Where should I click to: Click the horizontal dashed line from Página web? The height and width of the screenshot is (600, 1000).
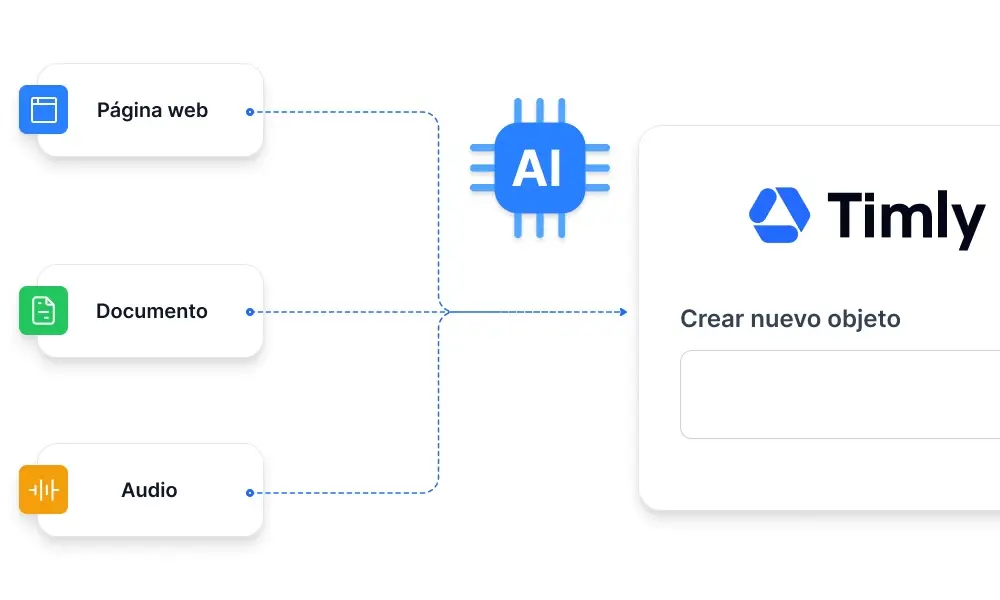click(340, 112)
